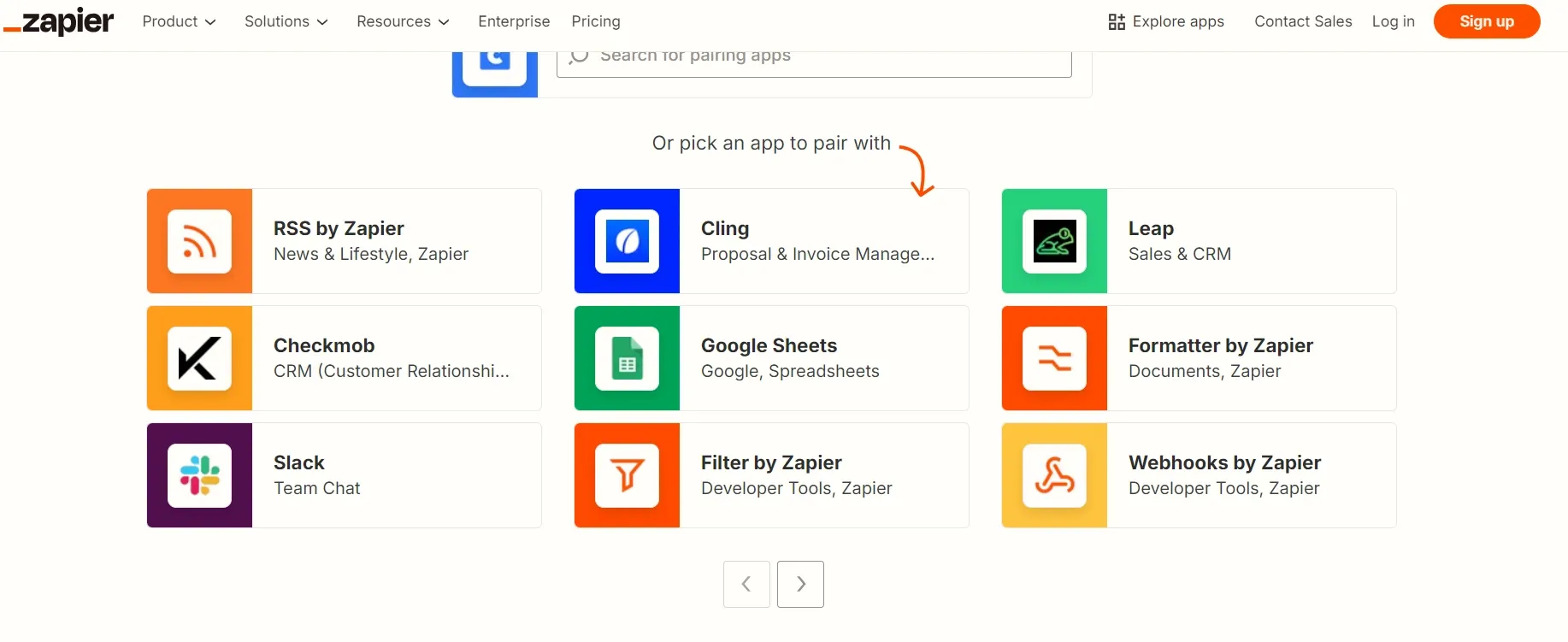Click Log in link
This screenshot has width=1568, height=642.
1393,21
